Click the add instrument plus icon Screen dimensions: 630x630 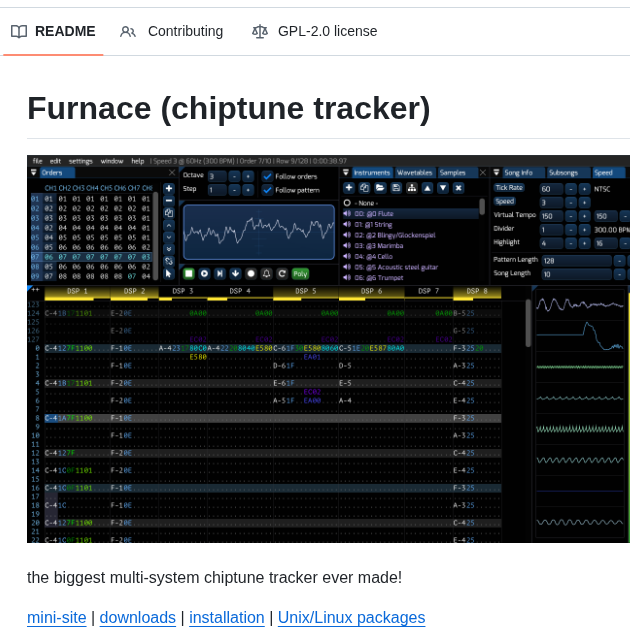coord(348,187)
